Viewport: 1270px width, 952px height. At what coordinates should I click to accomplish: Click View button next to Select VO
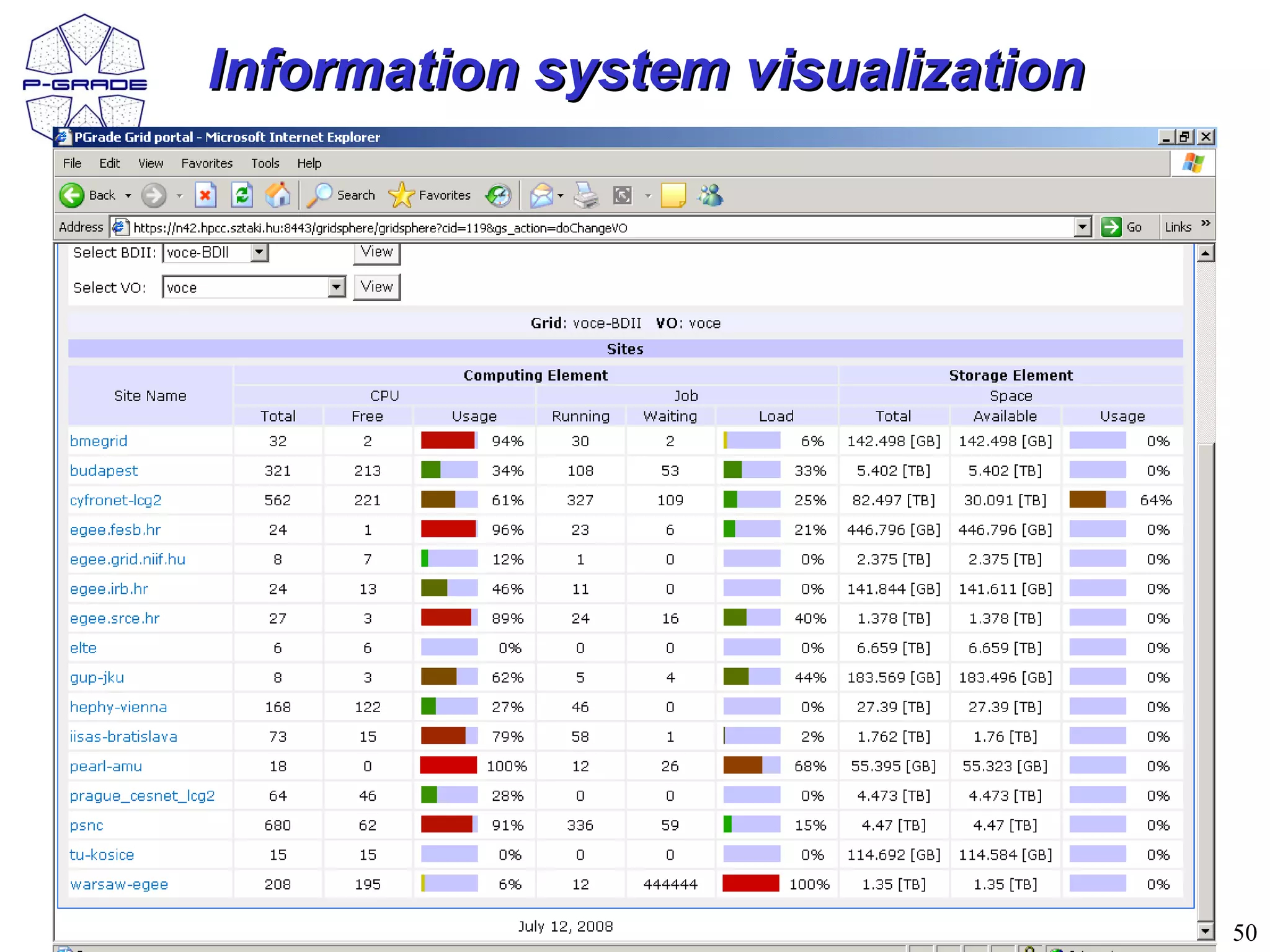click(x=376, y=287)
